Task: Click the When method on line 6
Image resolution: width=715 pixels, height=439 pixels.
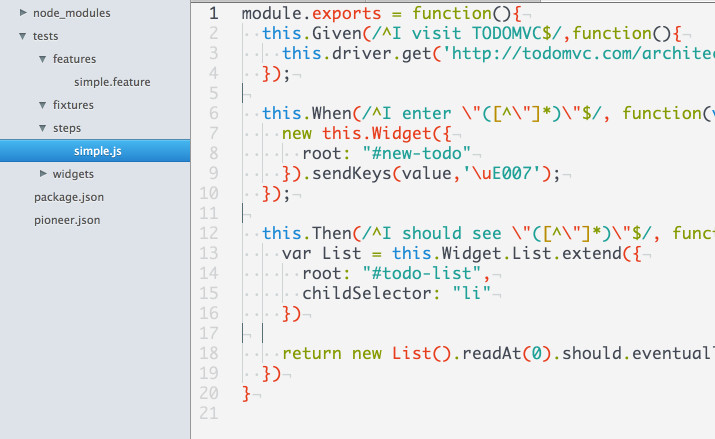Action: (332, 113)
